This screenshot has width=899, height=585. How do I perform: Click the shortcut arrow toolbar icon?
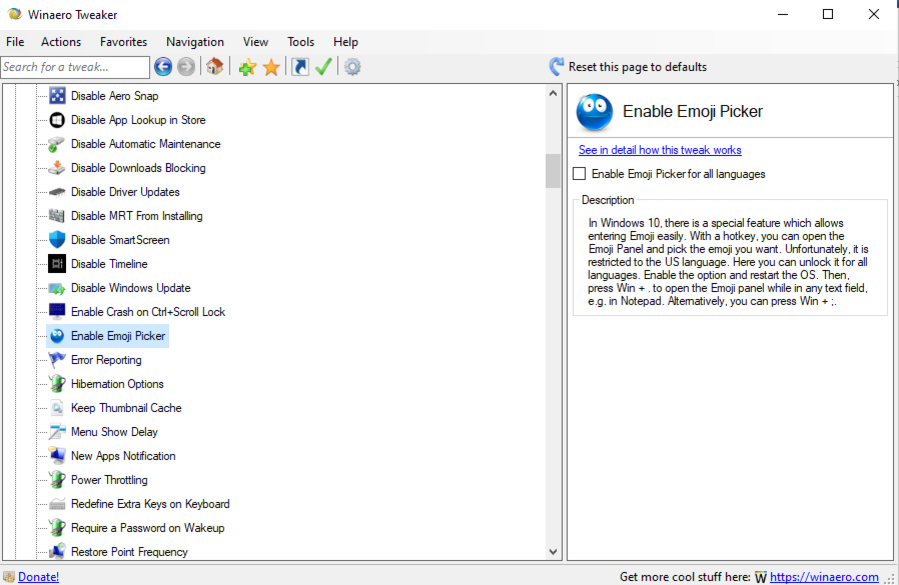point(300,67)
